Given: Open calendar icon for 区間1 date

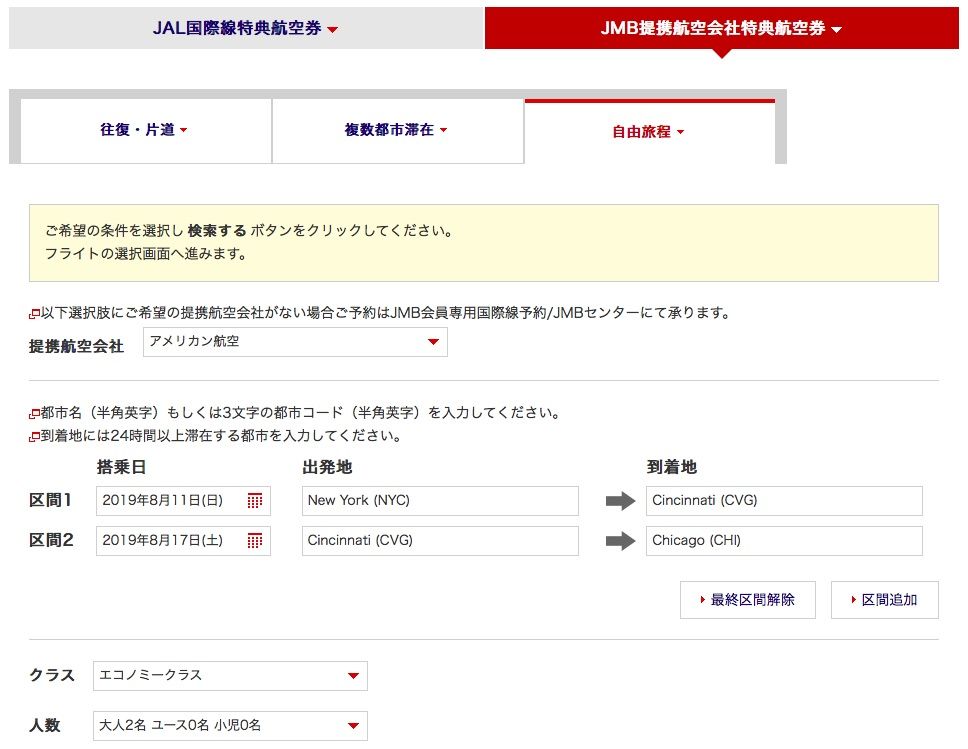Looking at the screenshot, I should (x=254, y=501).
